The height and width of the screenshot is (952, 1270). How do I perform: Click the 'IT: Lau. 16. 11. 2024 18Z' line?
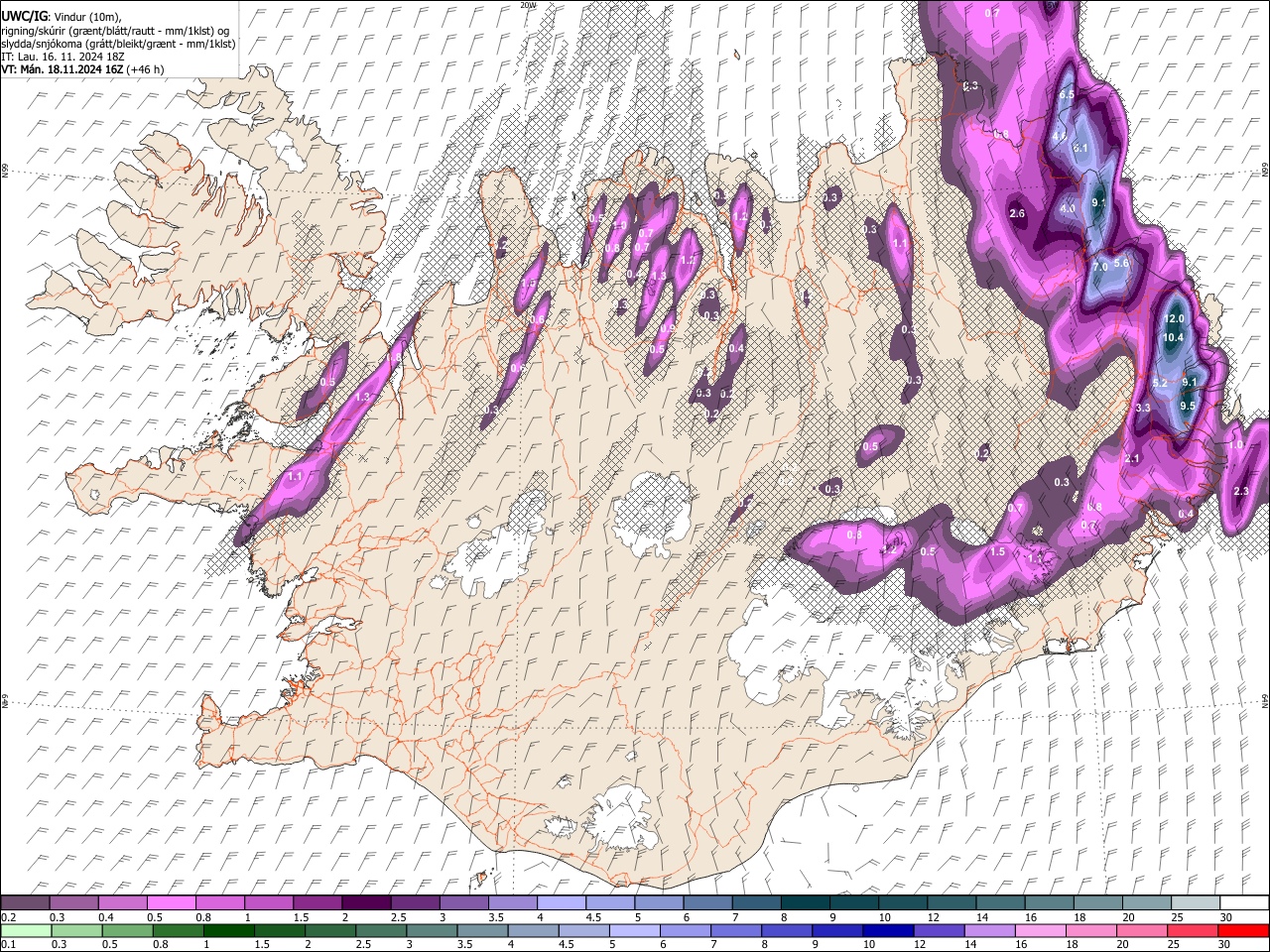(x=62, y=57)
